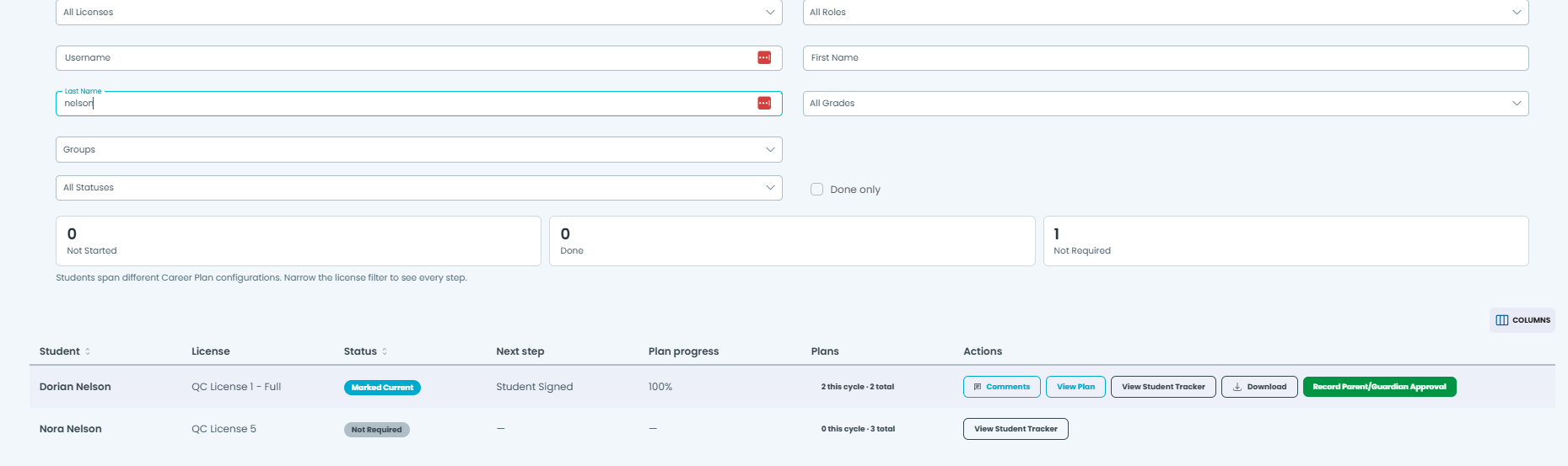Download Dorian Nelson's plan
The height and width of the screenshot is (466, 1568).
[x=1259, y=387]
